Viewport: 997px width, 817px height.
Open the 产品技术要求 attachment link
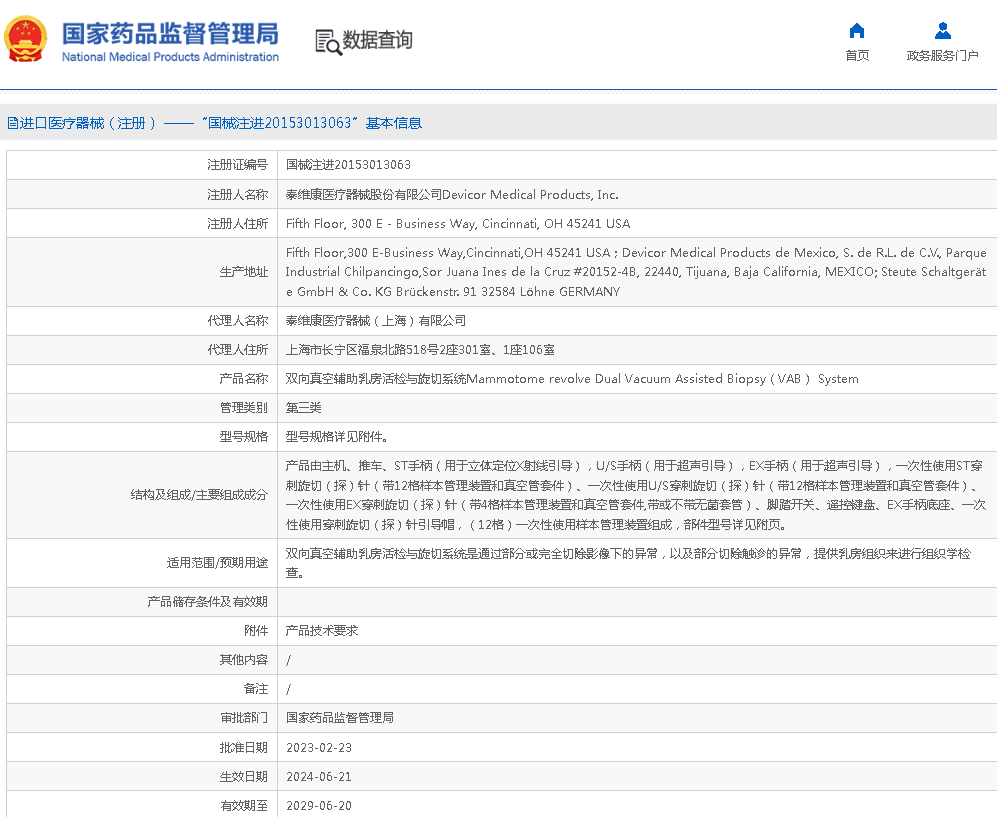coord(322,631)
